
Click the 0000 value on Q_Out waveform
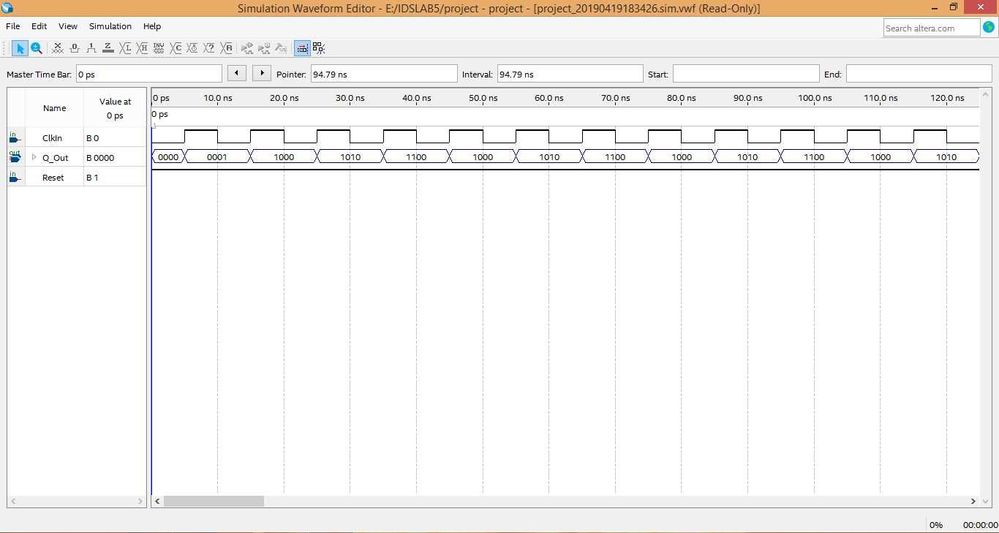coord(168,157)
